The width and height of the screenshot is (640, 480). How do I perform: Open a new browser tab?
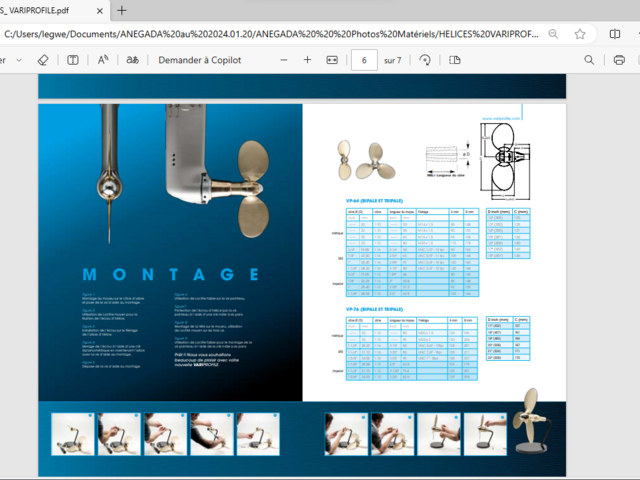tap(122, 11)
